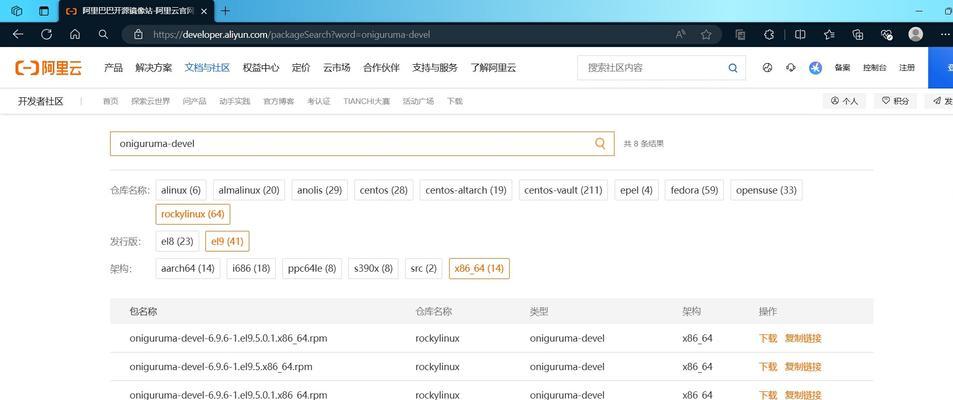
Task: Click the browser address bar URL
Action: point(292,35)
